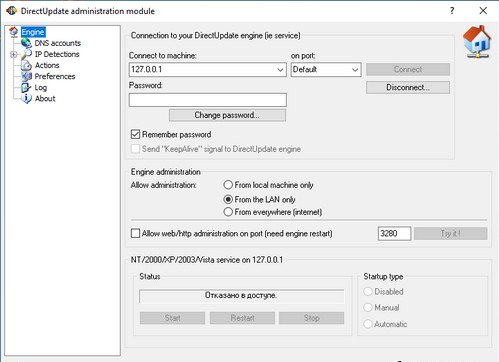Click the DNS accounts globe icon

tap(26, 43)
